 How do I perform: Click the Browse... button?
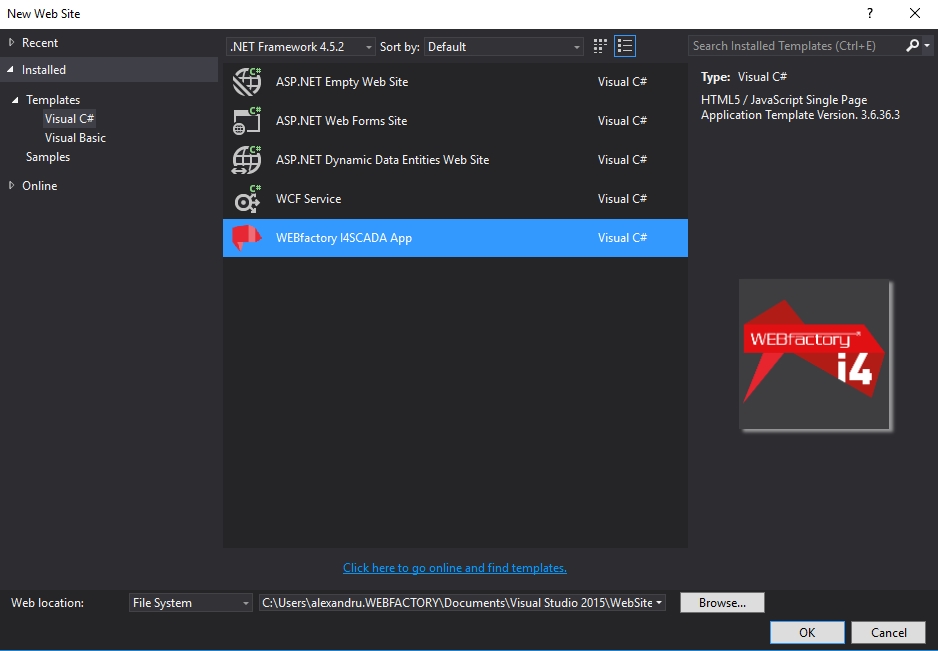tap(722, 603)
